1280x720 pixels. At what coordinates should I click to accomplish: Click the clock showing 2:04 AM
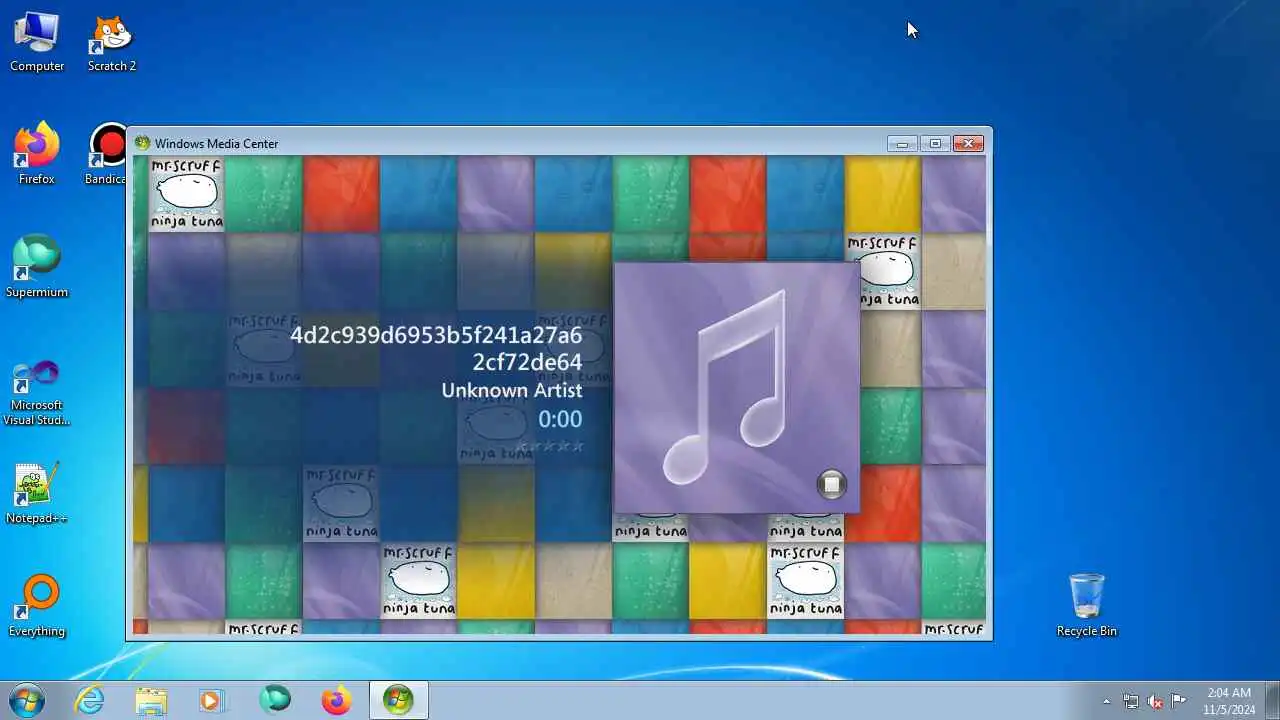[x=1229, y=701]
